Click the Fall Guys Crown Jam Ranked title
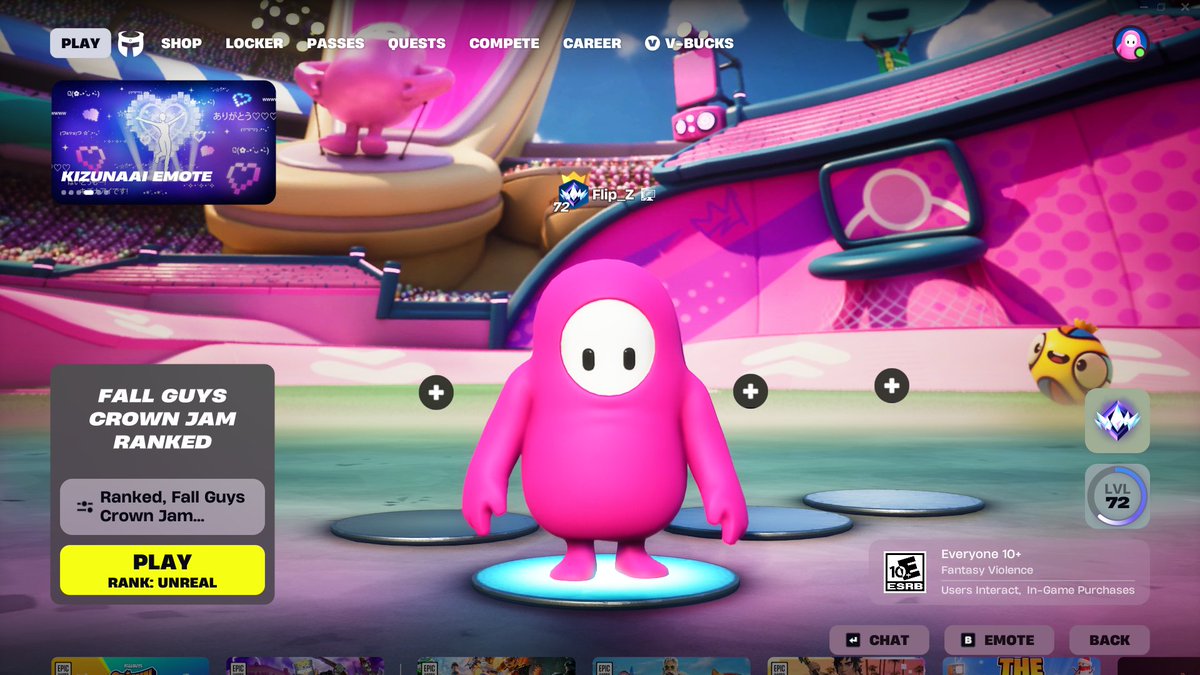 tap(162, 418)
